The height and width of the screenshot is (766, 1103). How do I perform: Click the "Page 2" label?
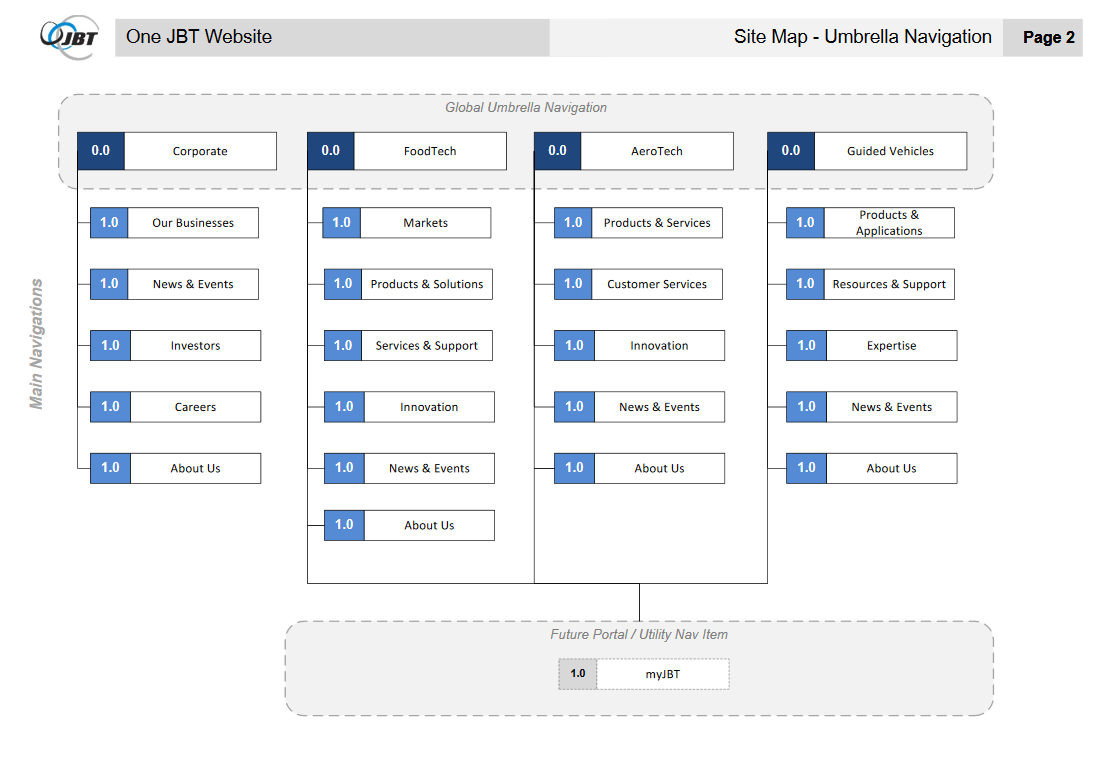tap(1049, 37)
